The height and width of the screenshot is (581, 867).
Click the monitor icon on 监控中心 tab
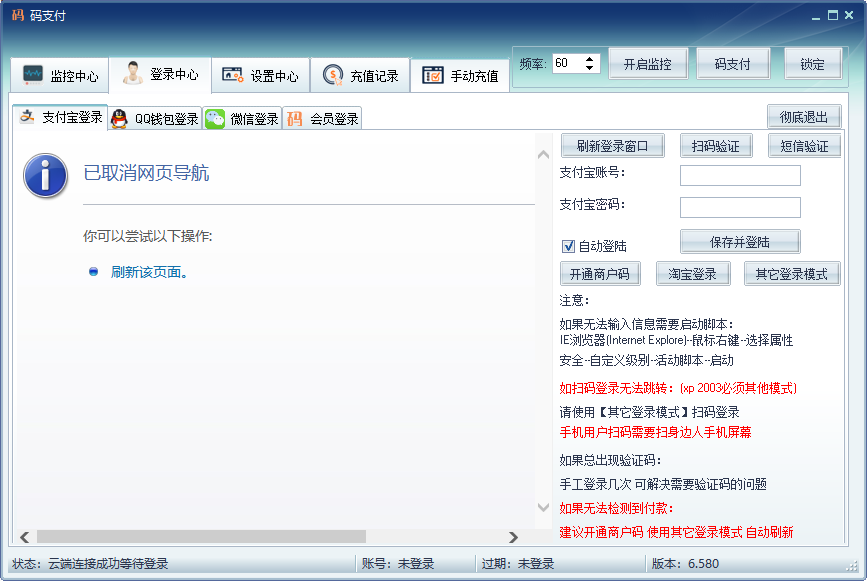click(33, 75)
